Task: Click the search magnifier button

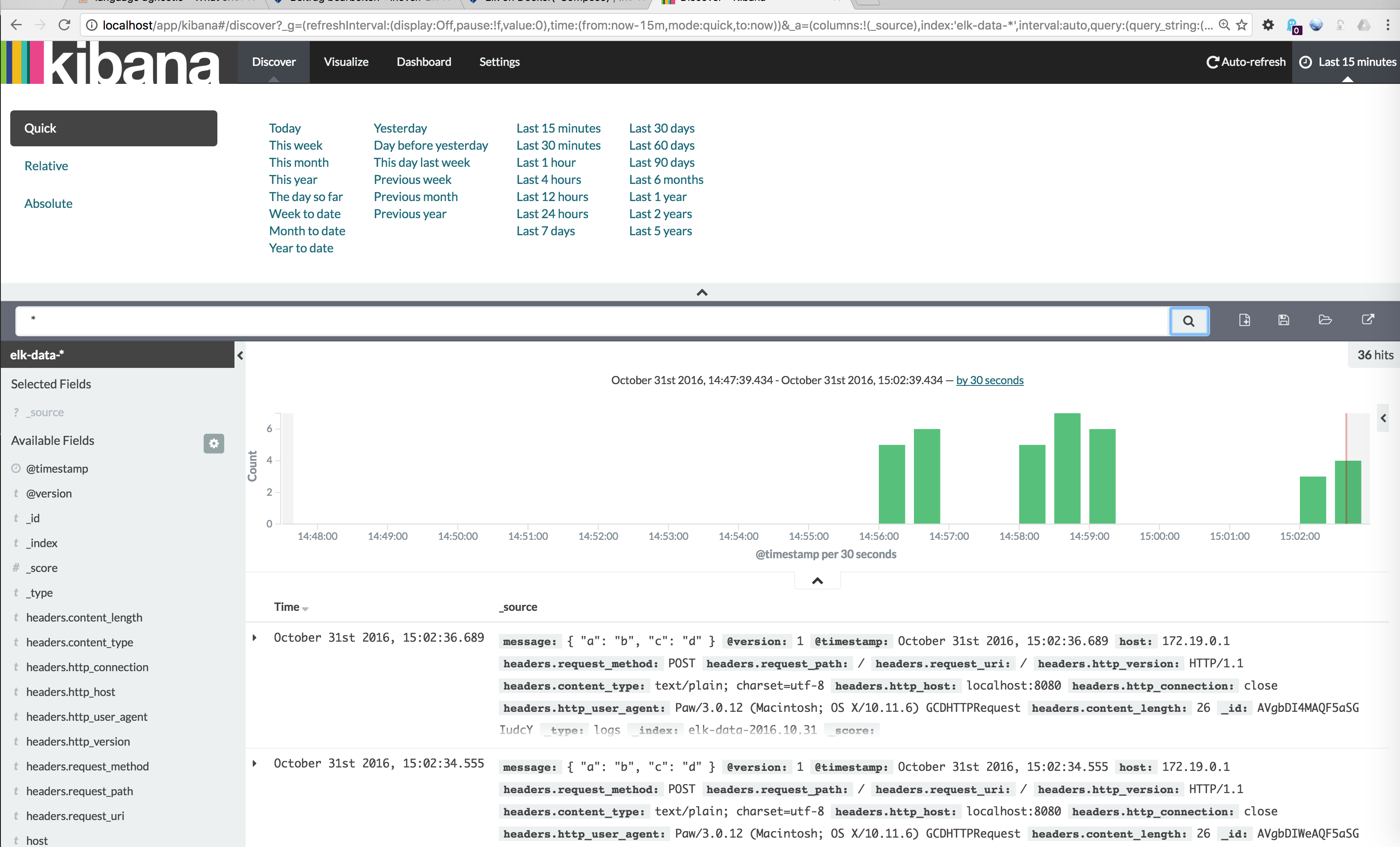Action: point(1188,321)
